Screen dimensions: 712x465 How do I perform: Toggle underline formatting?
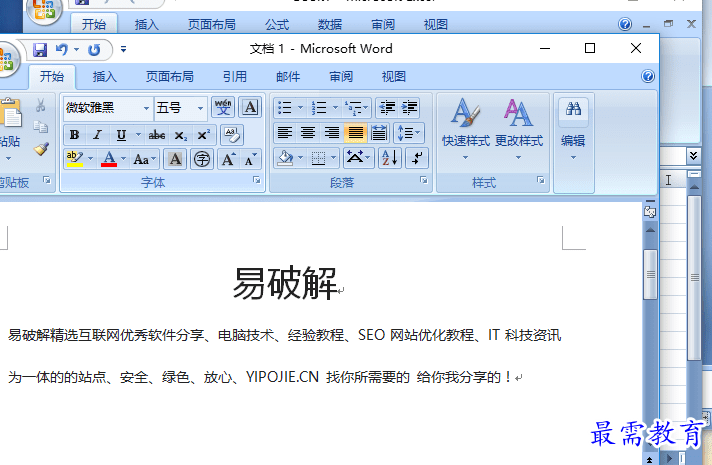point(121,135)
